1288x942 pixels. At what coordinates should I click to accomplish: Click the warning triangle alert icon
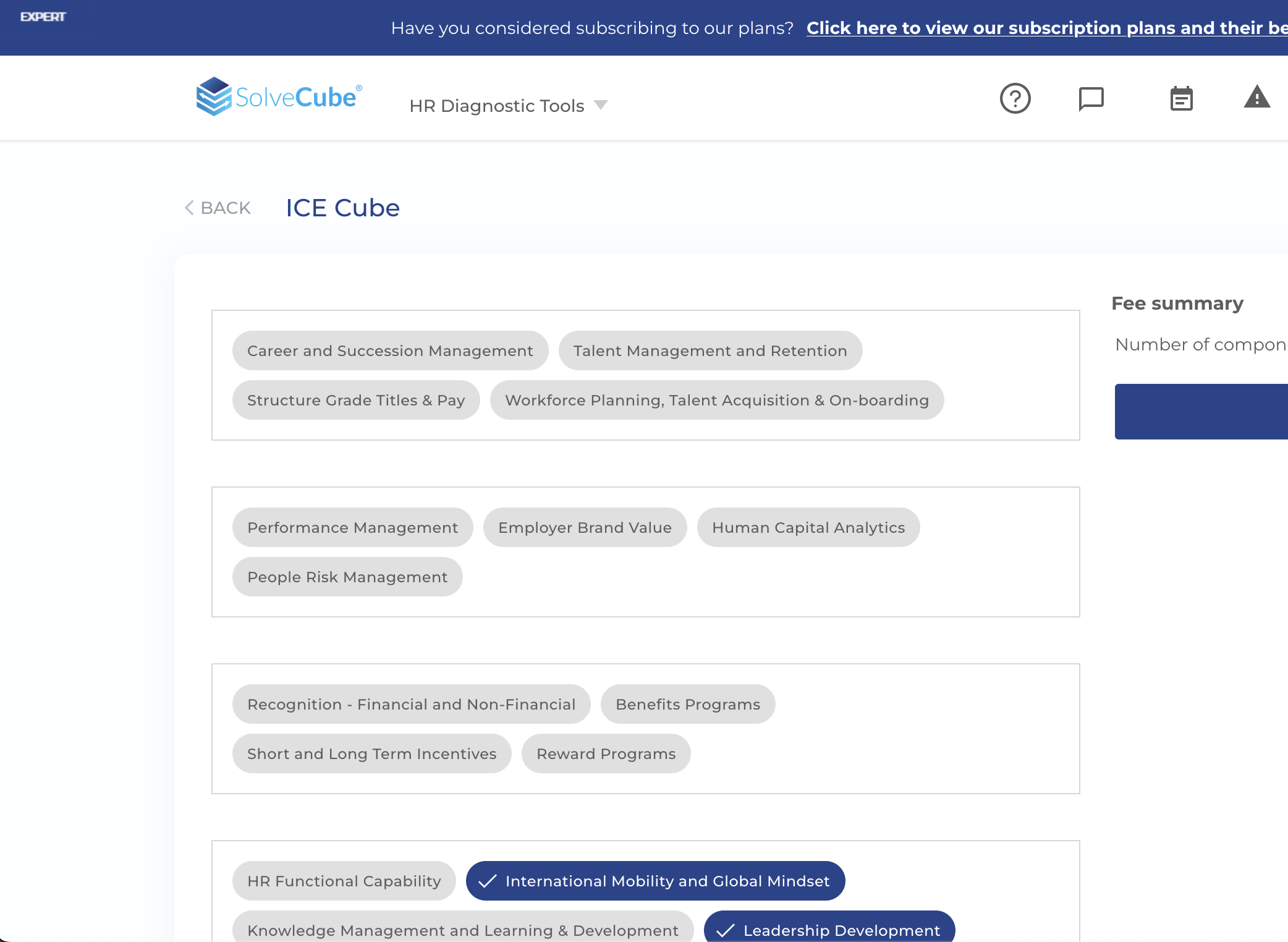[1256, 98]
